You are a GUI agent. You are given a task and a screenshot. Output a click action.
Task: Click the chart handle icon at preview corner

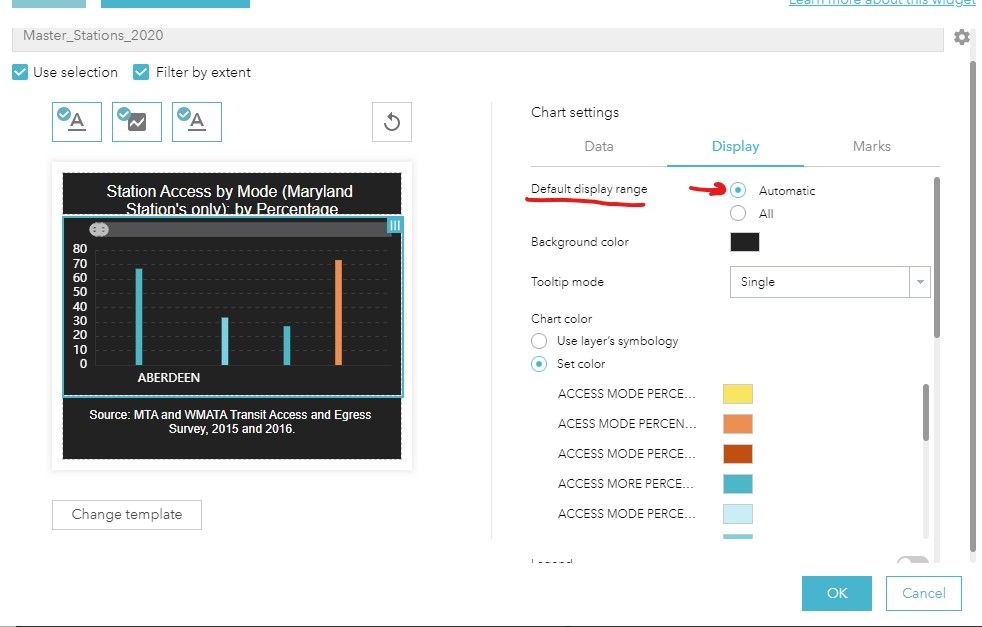(395, 225)
